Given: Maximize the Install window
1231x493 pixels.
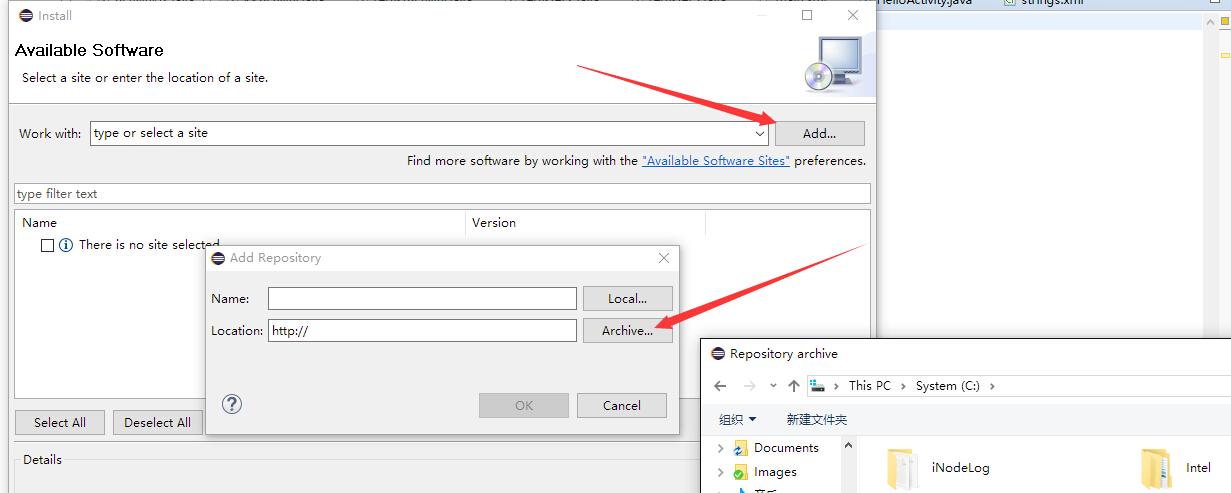Looking at the screenshot, I should [x=807, y=15].
